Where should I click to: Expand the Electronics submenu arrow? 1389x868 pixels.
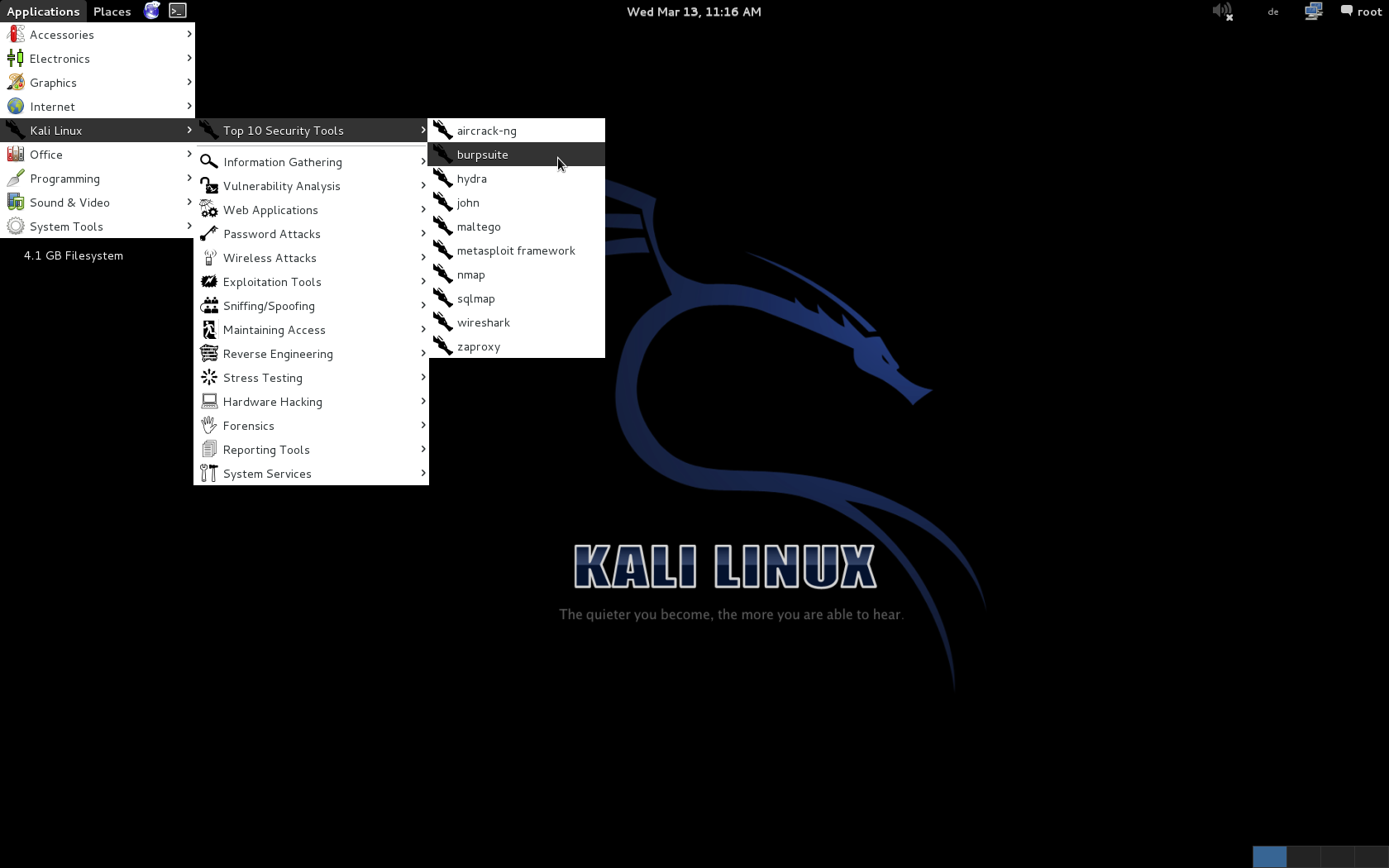coord(189,58)
